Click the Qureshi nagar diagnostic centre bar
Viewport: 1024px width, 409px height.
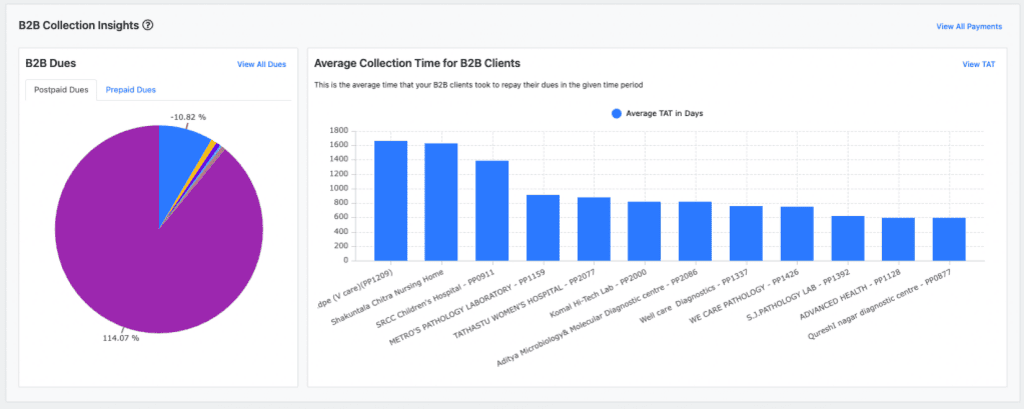point(949,238)
